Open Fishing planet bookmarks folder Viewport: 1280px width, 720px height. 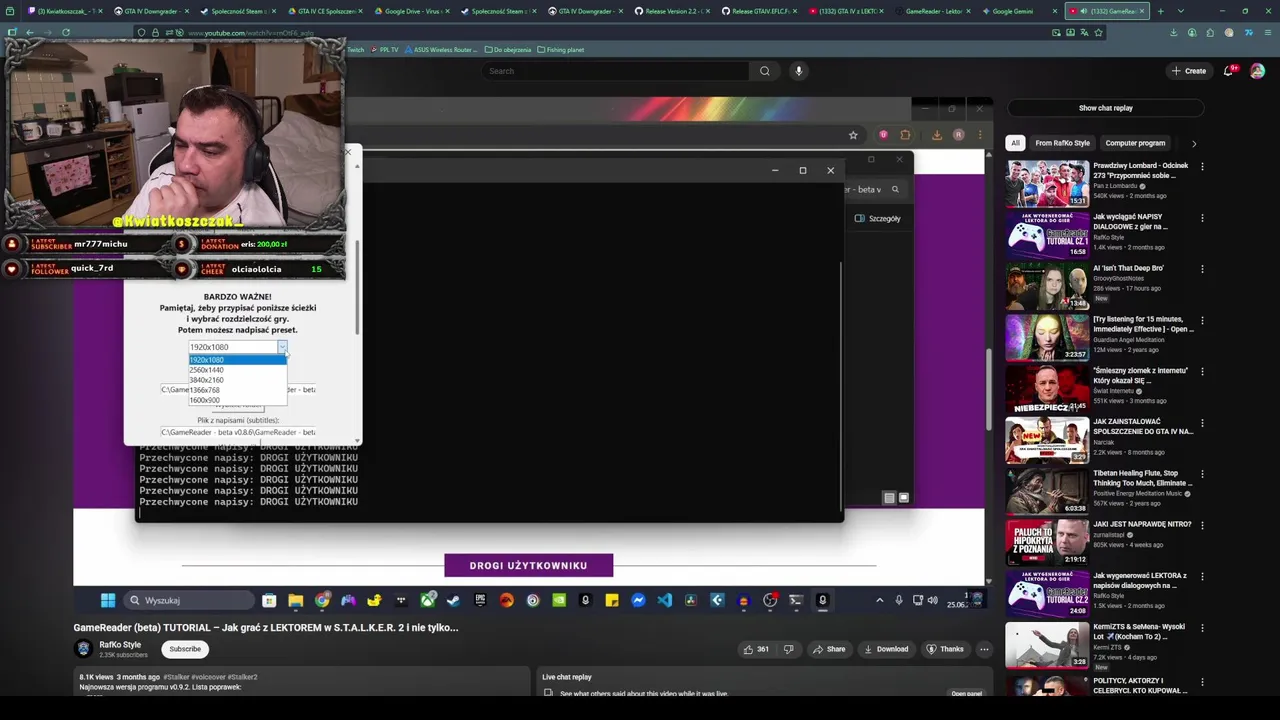point(561,50)
